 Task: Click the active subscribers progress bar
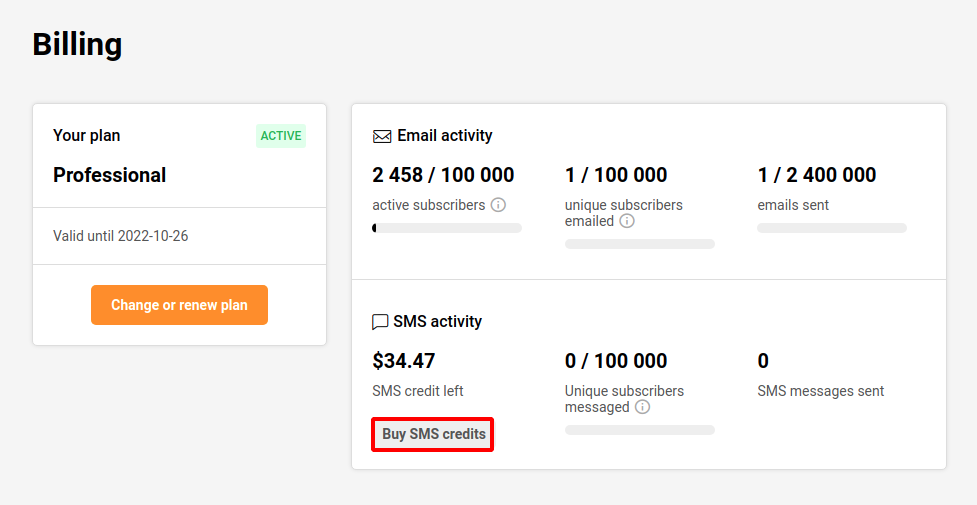[x=447, y=228]
